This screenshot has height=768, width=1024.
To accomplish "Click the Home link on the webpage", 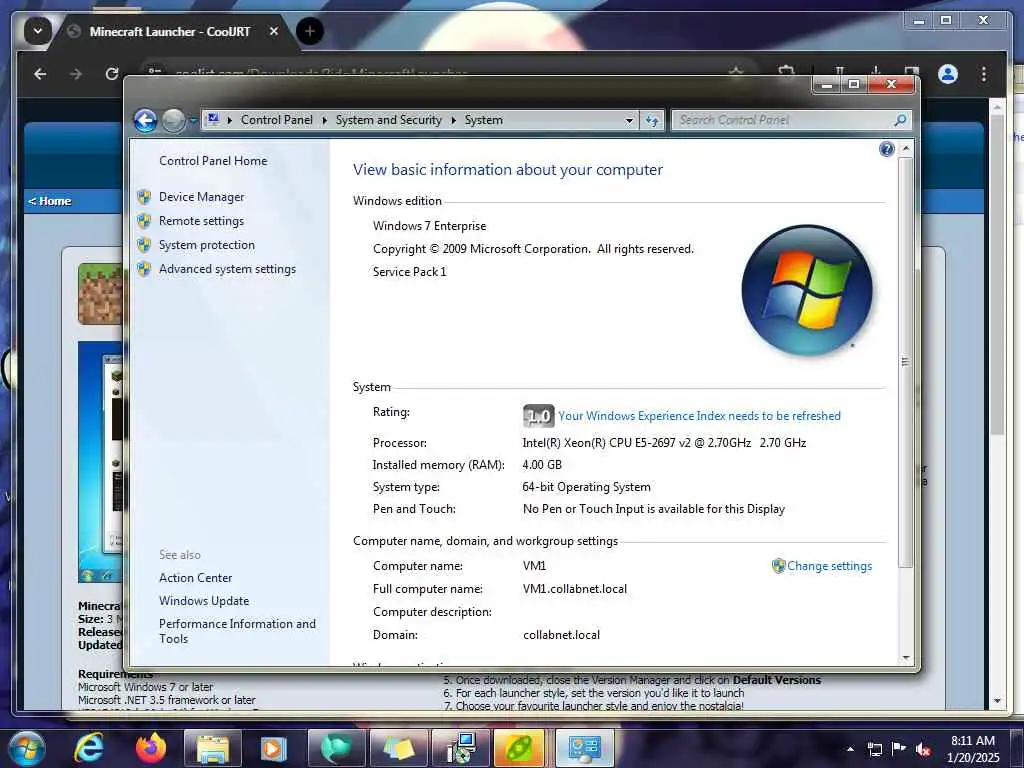I will [50, 201].
